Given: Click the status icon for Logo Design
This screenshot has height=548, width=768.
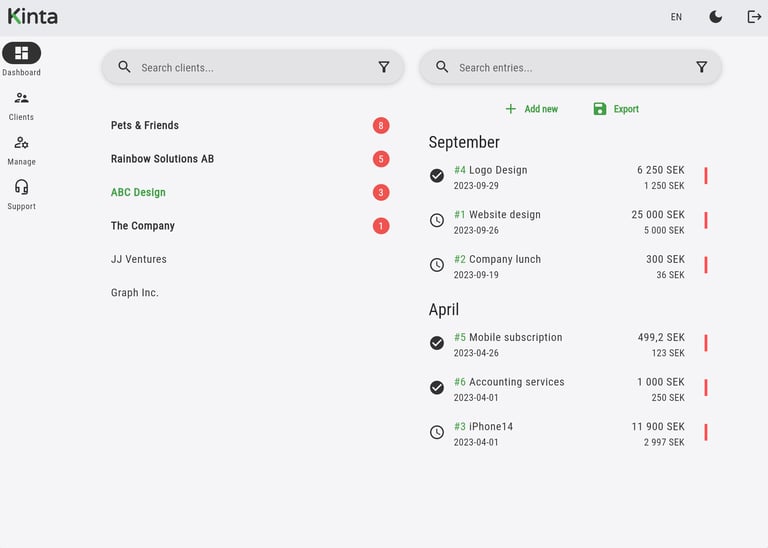Looking at the screenshot, I should coord(437,176).
